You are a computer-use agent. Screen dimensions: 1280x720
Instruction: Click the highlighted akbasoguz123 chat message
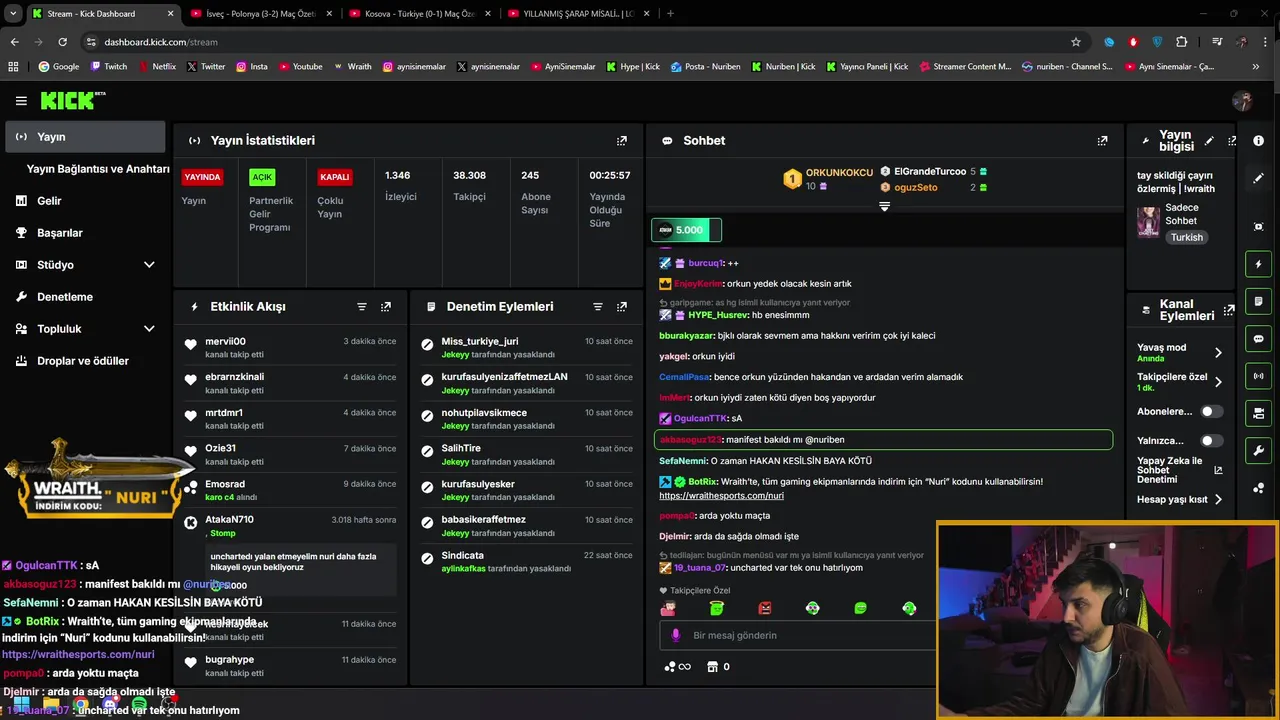[x=883, y=440]
